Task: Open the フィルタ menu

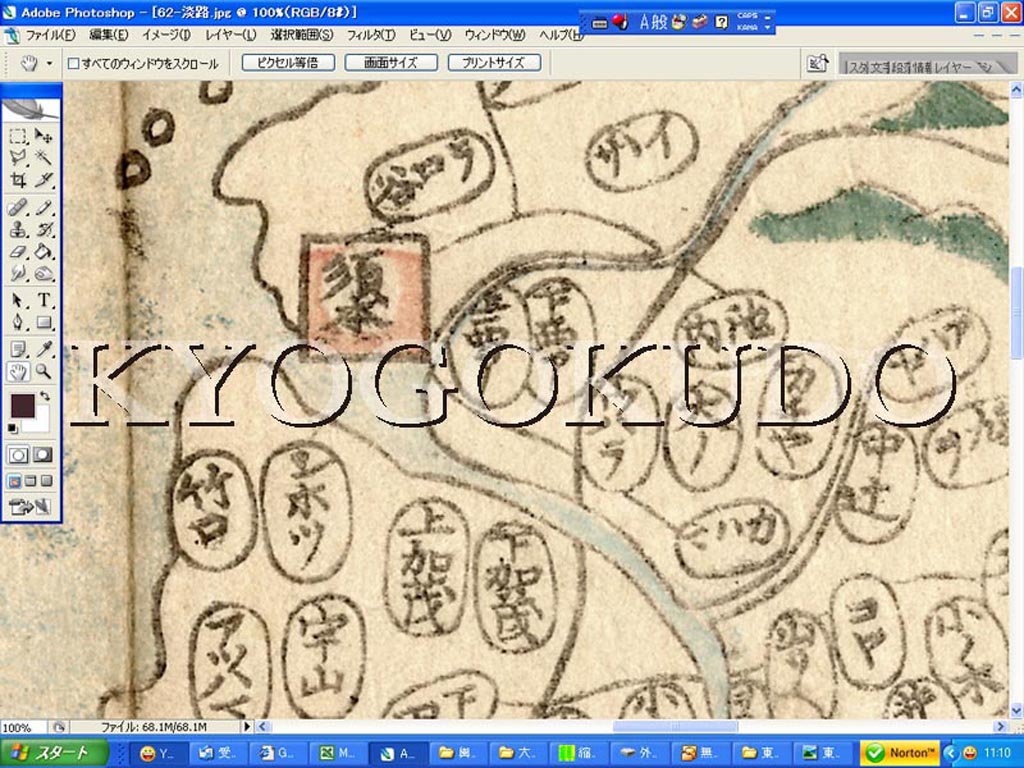Action: [x=371, y=35]
